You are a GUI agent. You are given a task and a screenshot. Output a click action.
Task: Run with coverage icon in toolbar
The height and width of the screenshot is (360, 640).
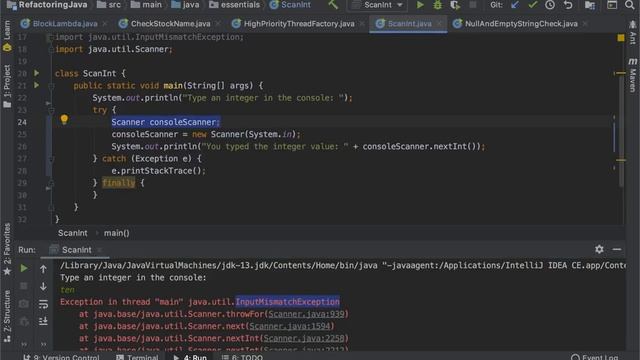point(455,5)
